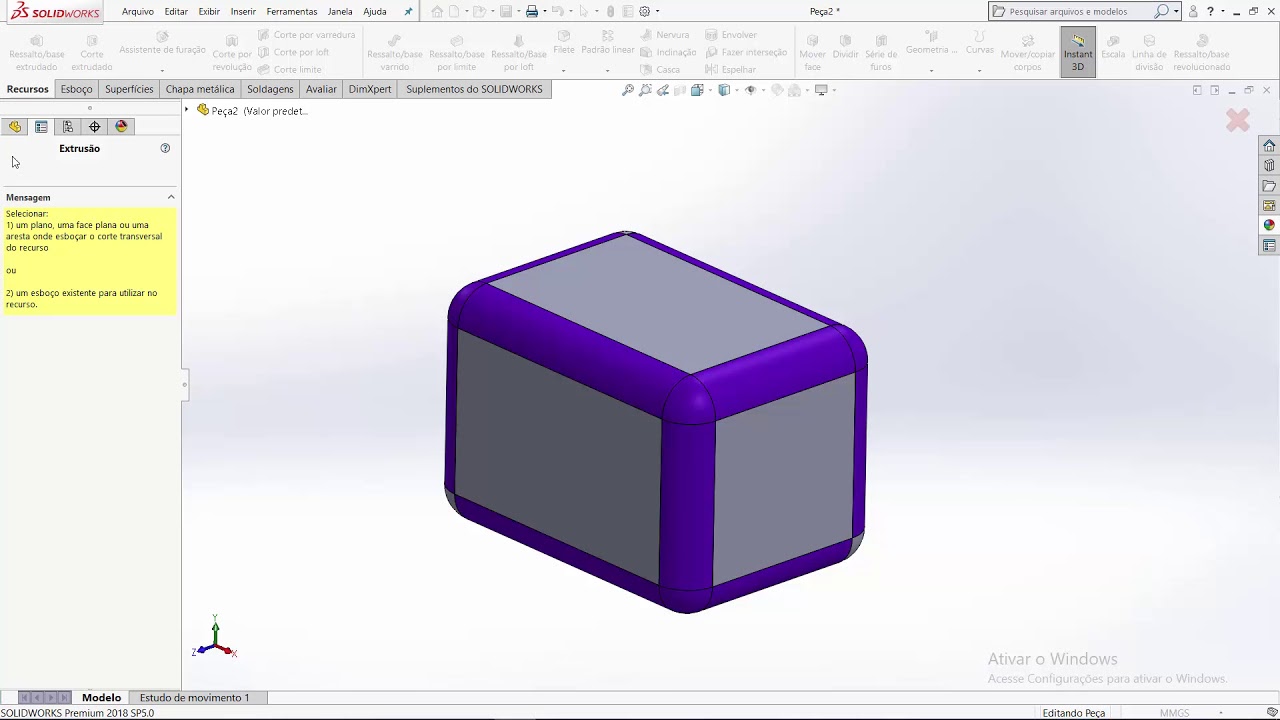Click the Corte por revolução tool

(x=232, y=53)
